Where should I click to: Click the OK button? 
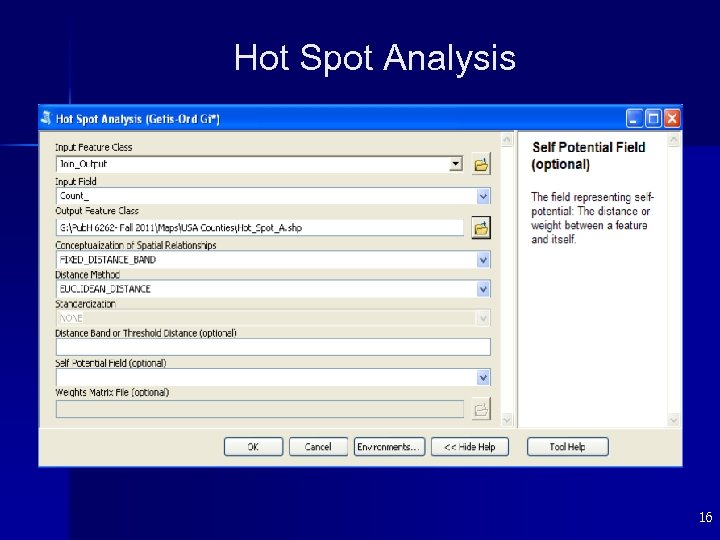pos(253,446)
